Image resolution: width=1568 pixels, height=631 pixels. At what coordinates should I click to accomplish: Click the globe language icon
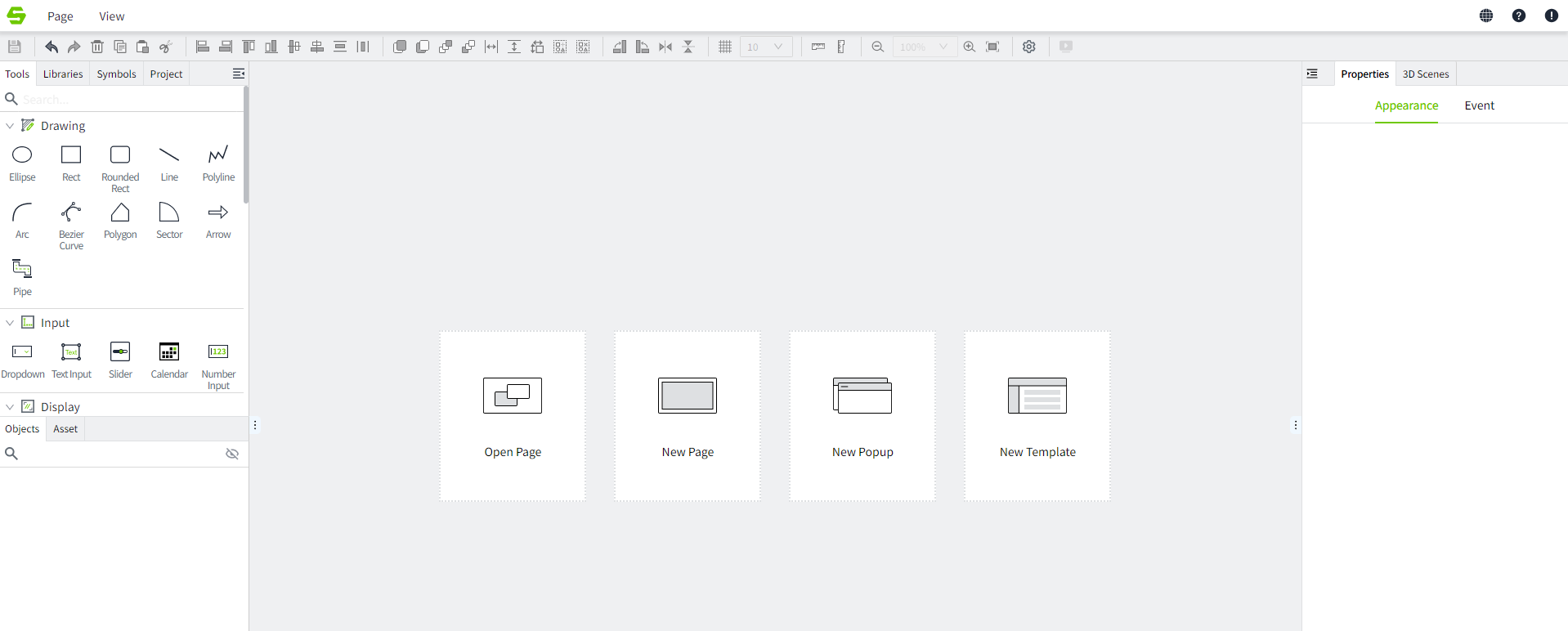pos(1486,16)
